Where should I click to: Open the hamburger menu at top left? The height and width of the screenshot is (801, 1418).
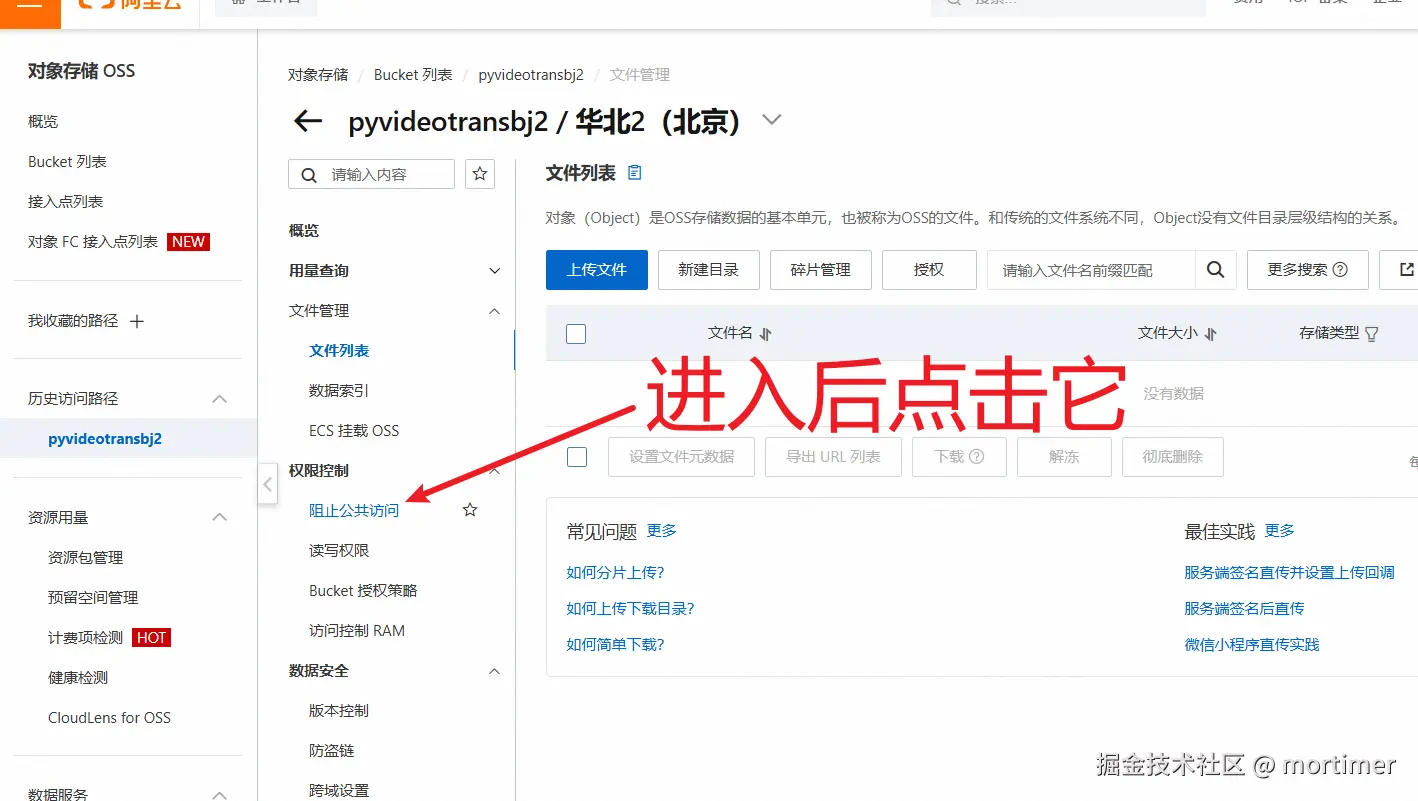point(30,5)
